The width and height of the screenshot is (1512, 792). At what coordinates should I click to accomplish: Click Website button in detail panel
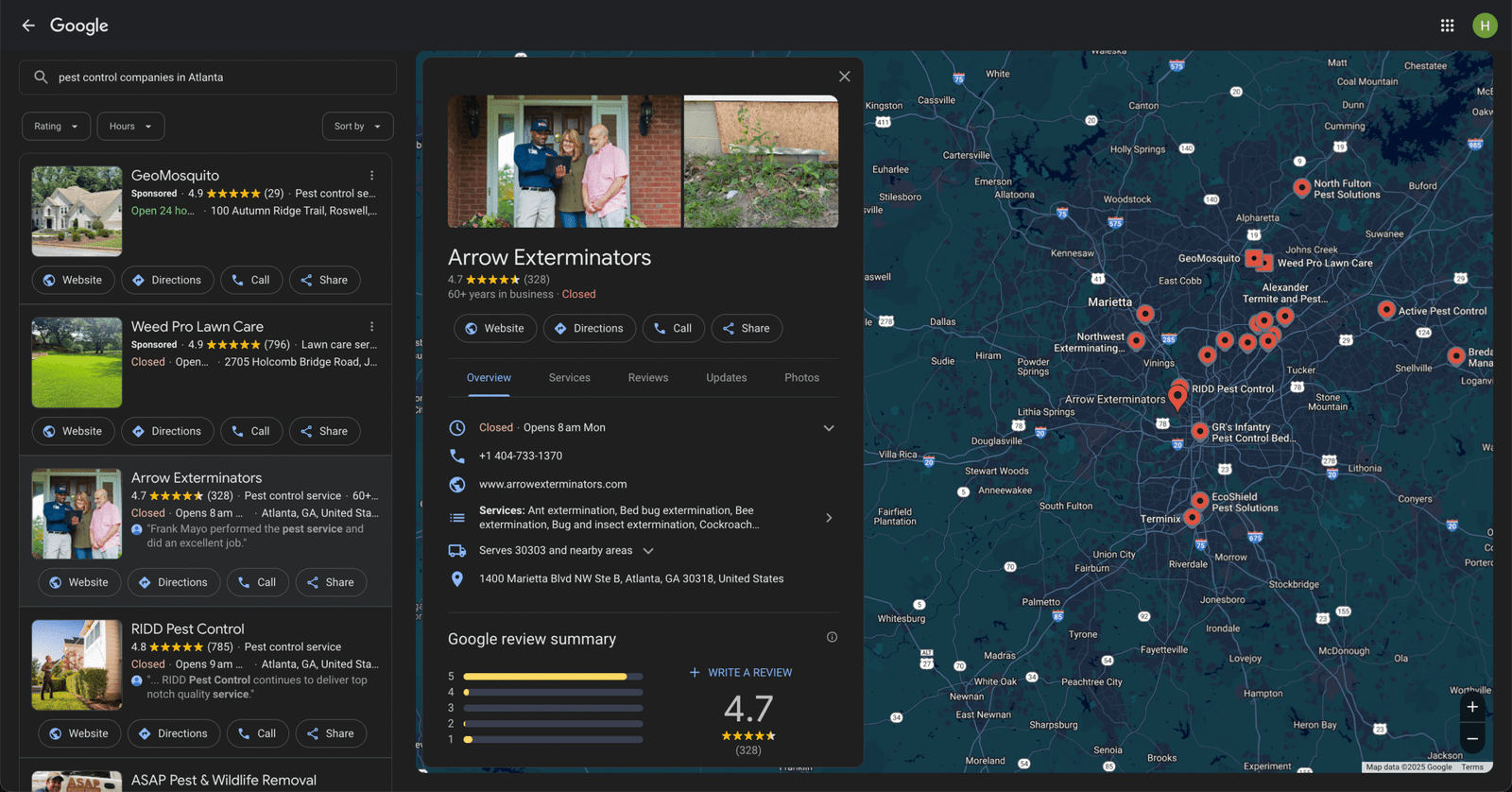click(x=495, y=329)
